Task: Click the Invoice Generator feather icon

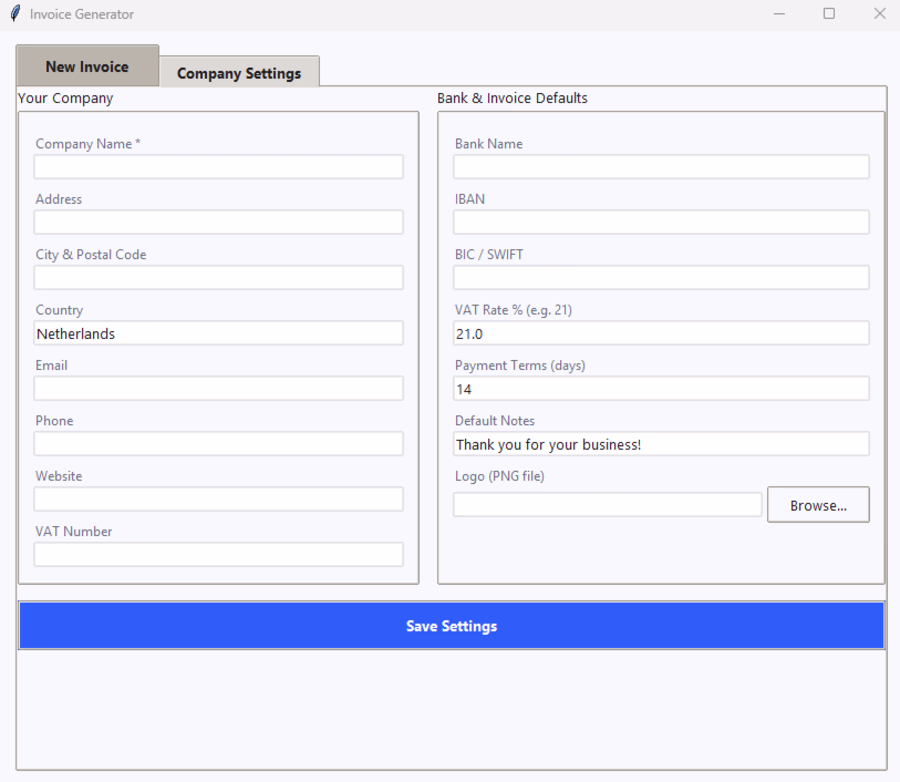Action: [x=15, y=13]
